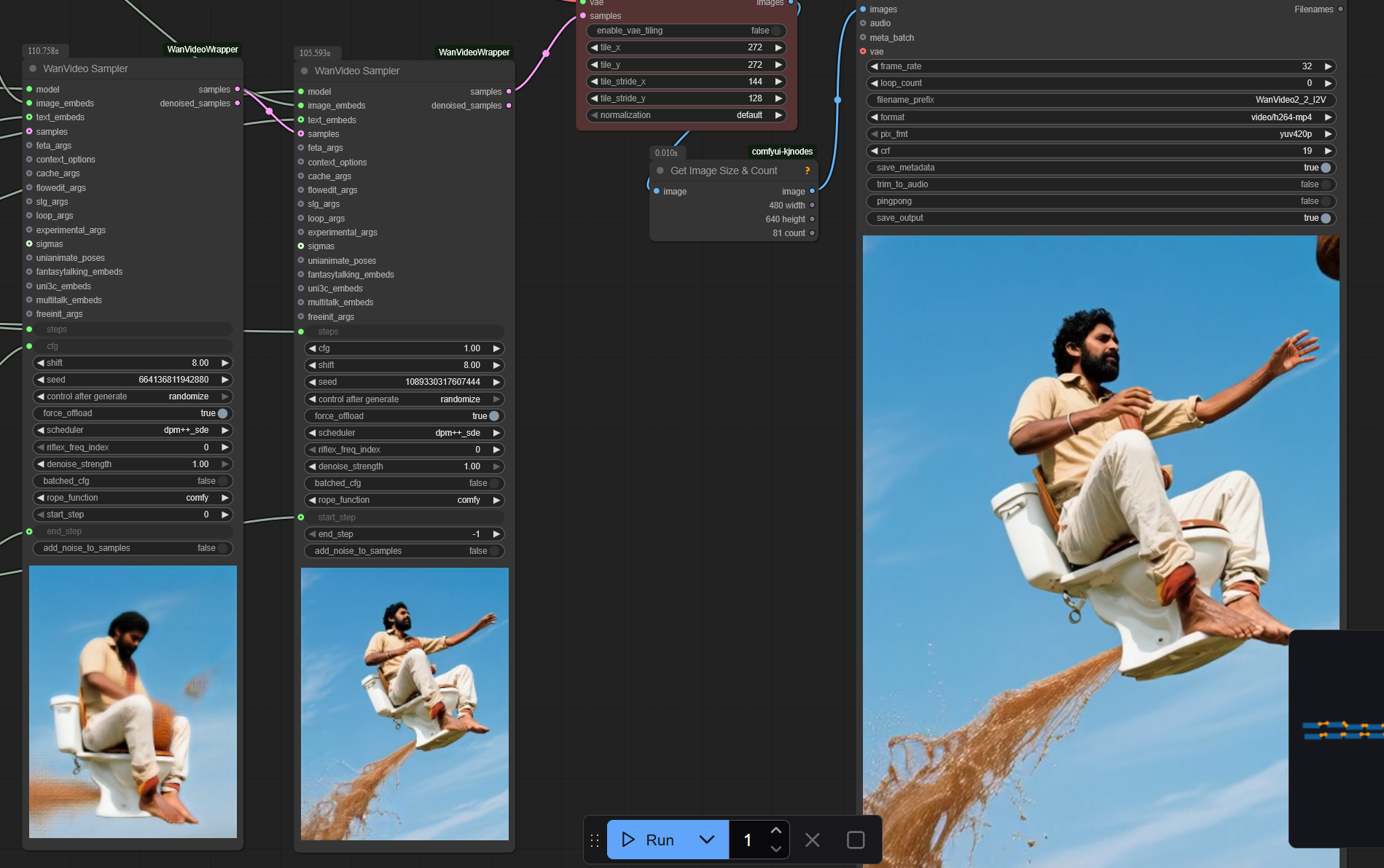The image size is (1384, 868).
Task: Click the right arrow to increase frame_rate
Action: pos(1328,66)
